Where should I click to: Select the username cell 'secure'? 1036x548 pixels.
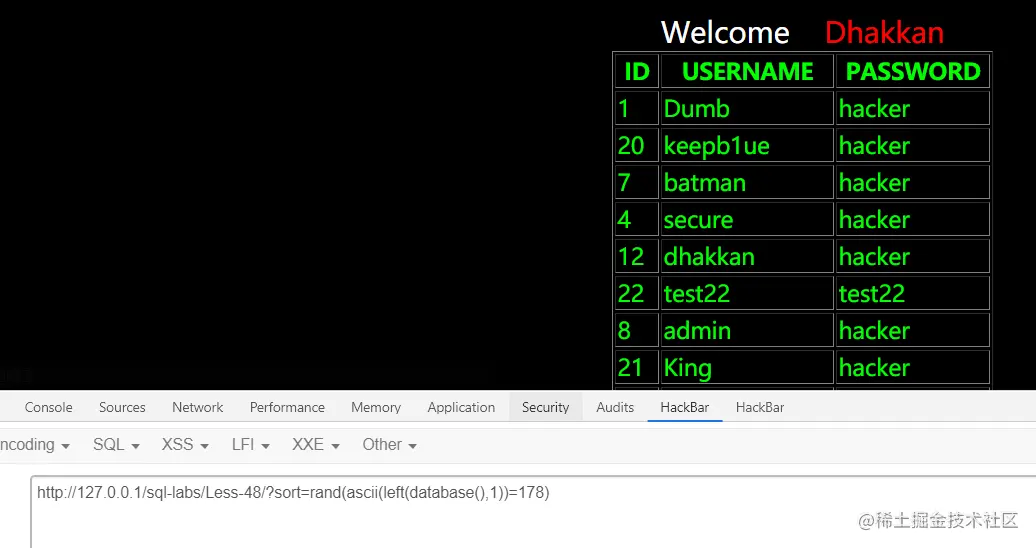click(x=747, y=219)
